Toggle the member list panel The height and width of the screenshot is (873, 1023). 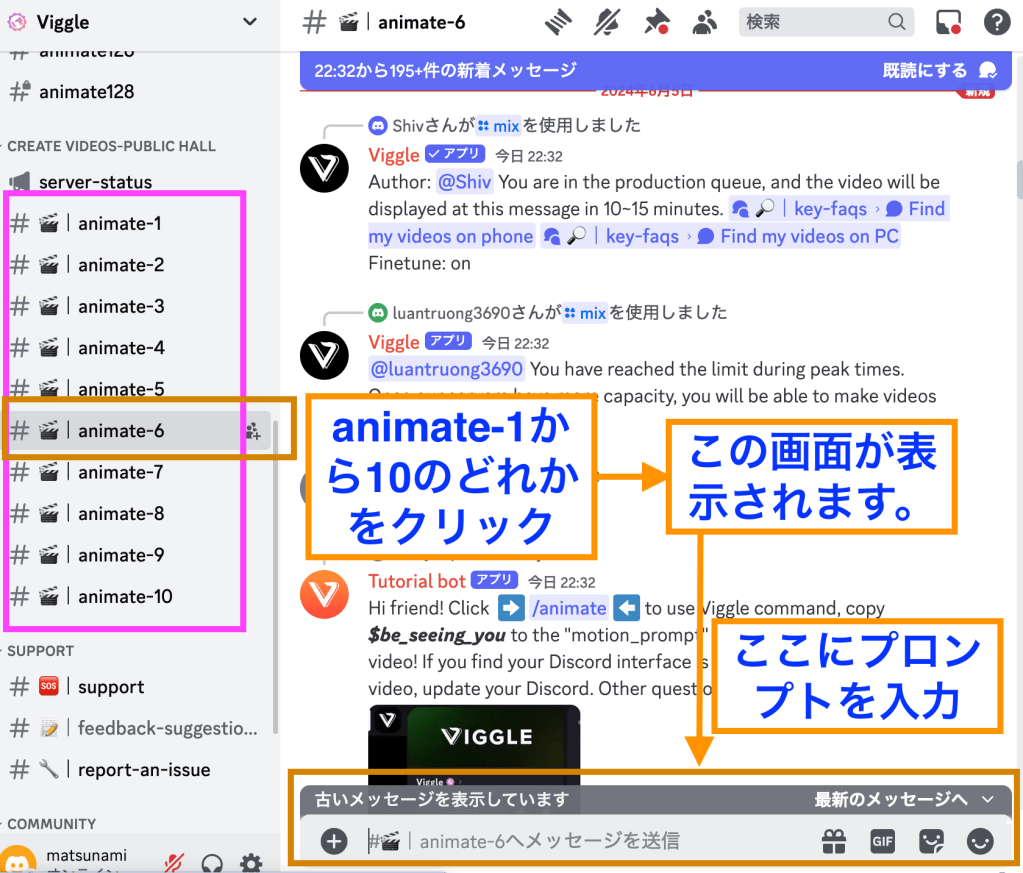[706, 22]
